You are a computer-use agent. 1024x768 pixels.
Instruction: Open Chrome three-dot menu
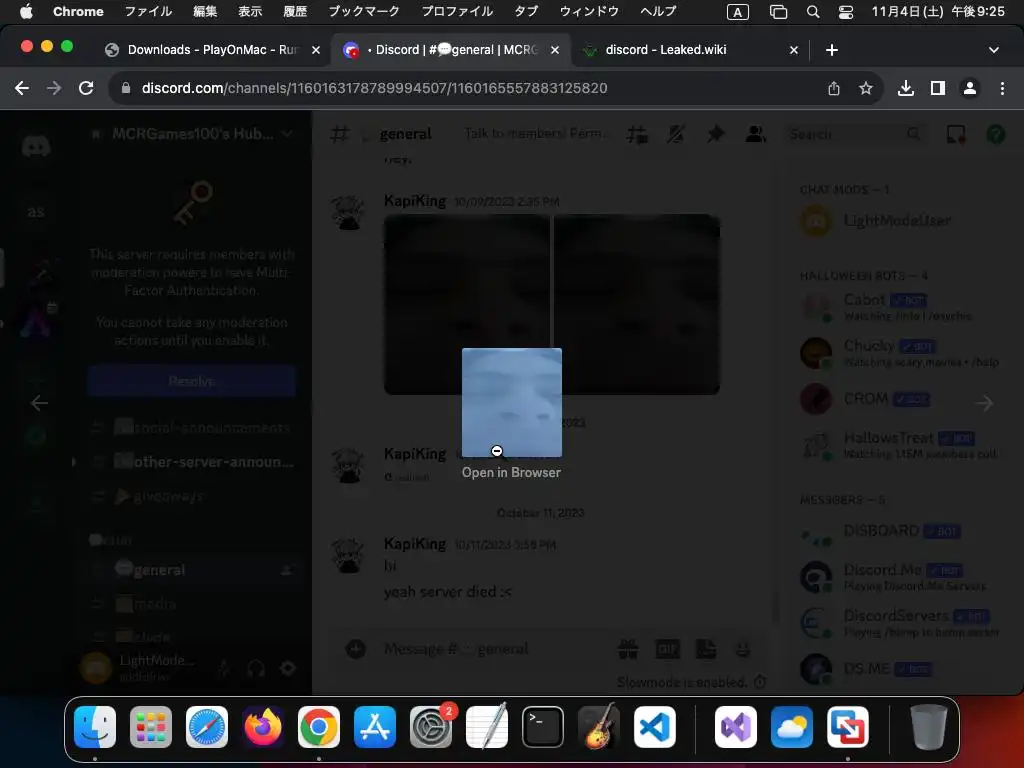pos(1002,88)
